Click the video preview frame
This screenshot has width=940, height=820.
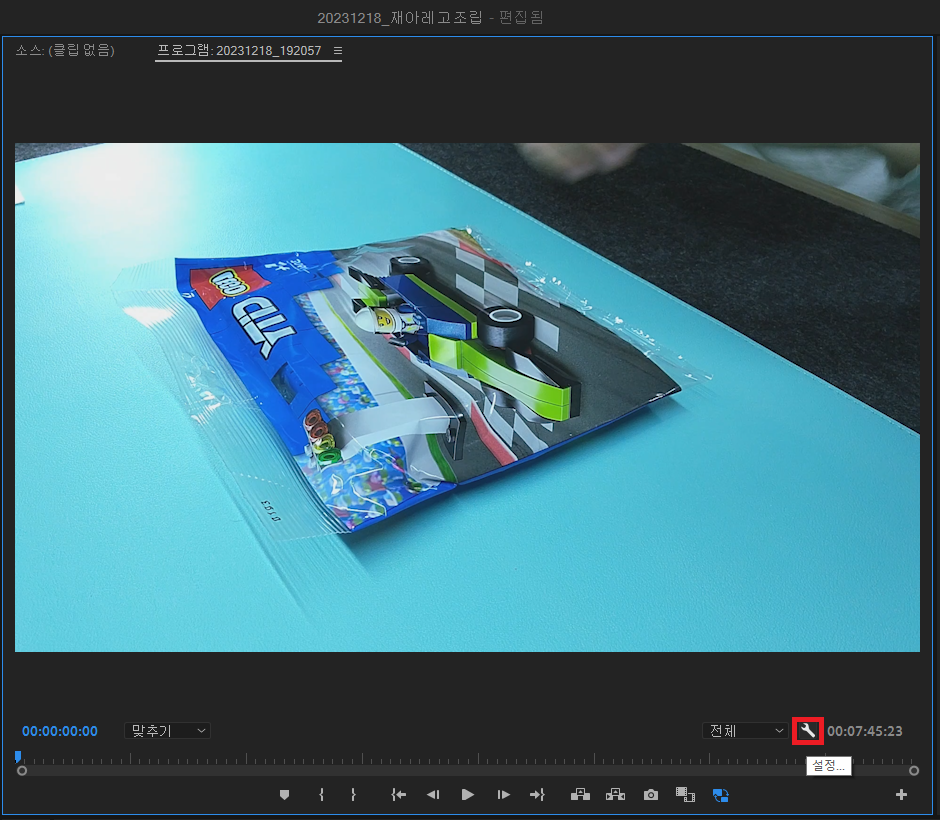pyautogui.click(x=467, y=397)
